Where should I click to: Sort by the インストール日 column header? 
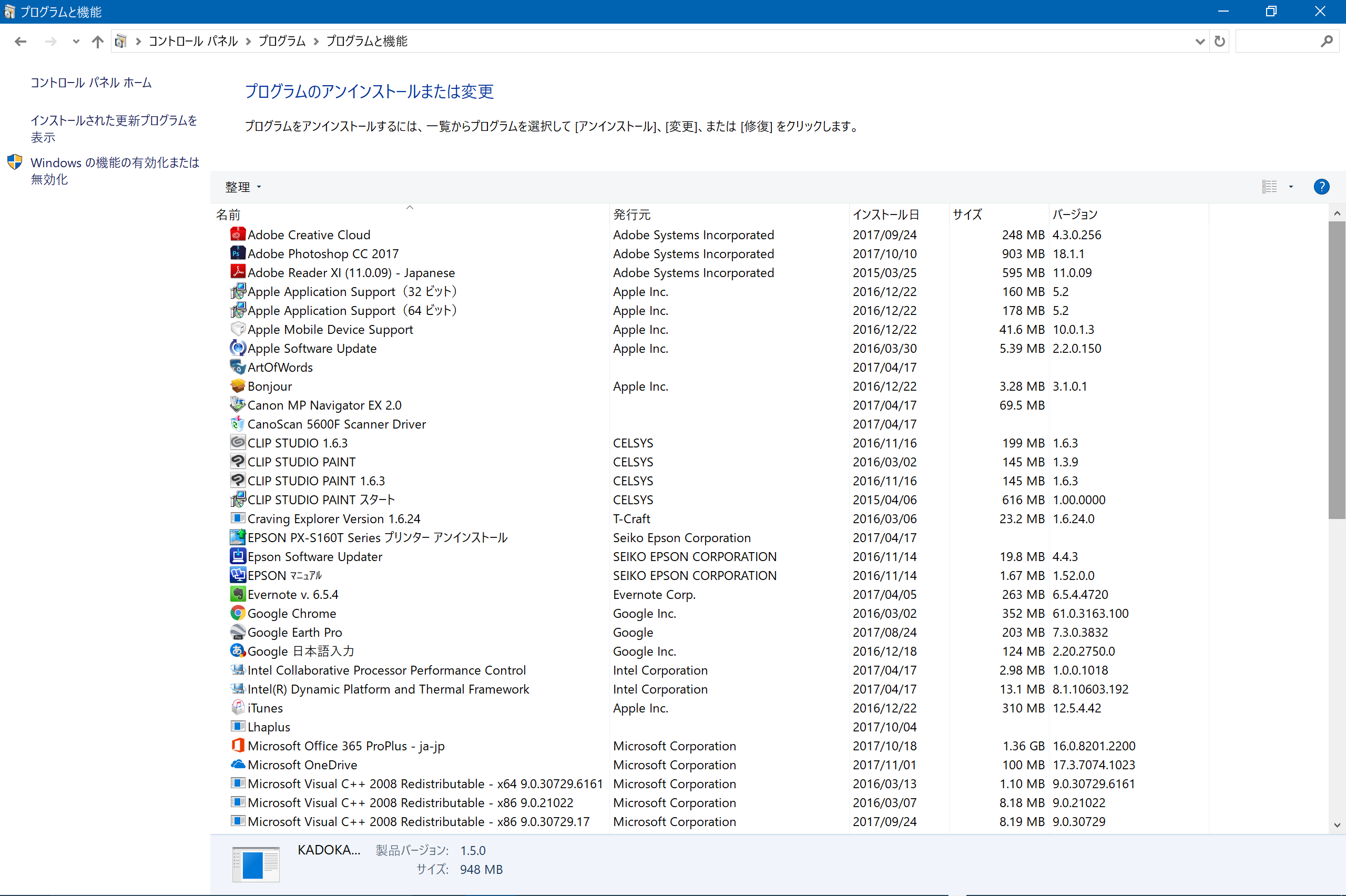(885, 215)
